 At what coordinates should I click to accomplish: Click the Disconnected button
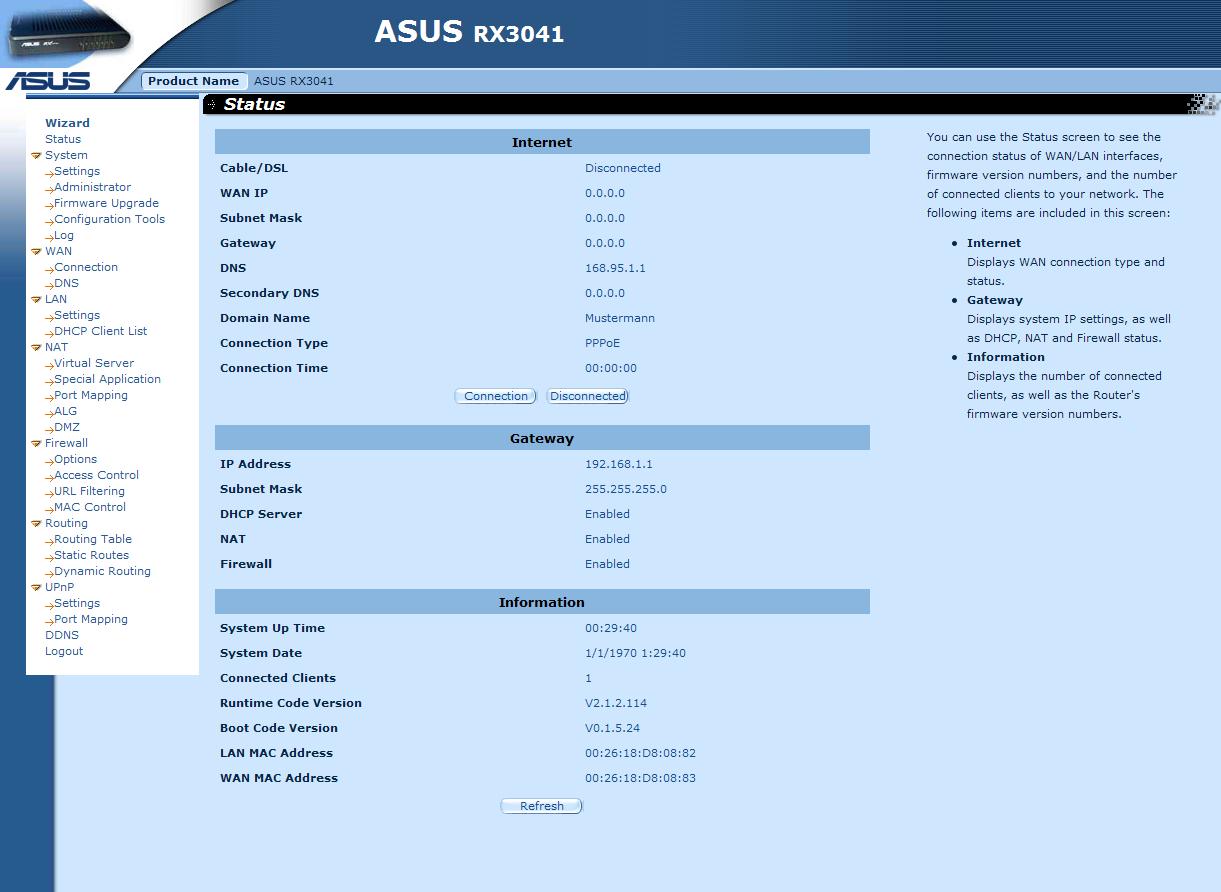tap(588, 396)
